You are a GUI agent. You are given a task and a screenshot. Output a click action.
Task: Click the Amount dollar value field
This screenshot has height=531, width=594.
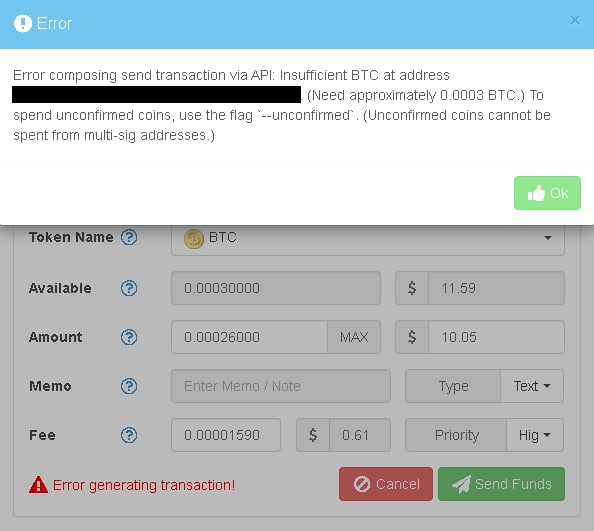click(496, 337)
